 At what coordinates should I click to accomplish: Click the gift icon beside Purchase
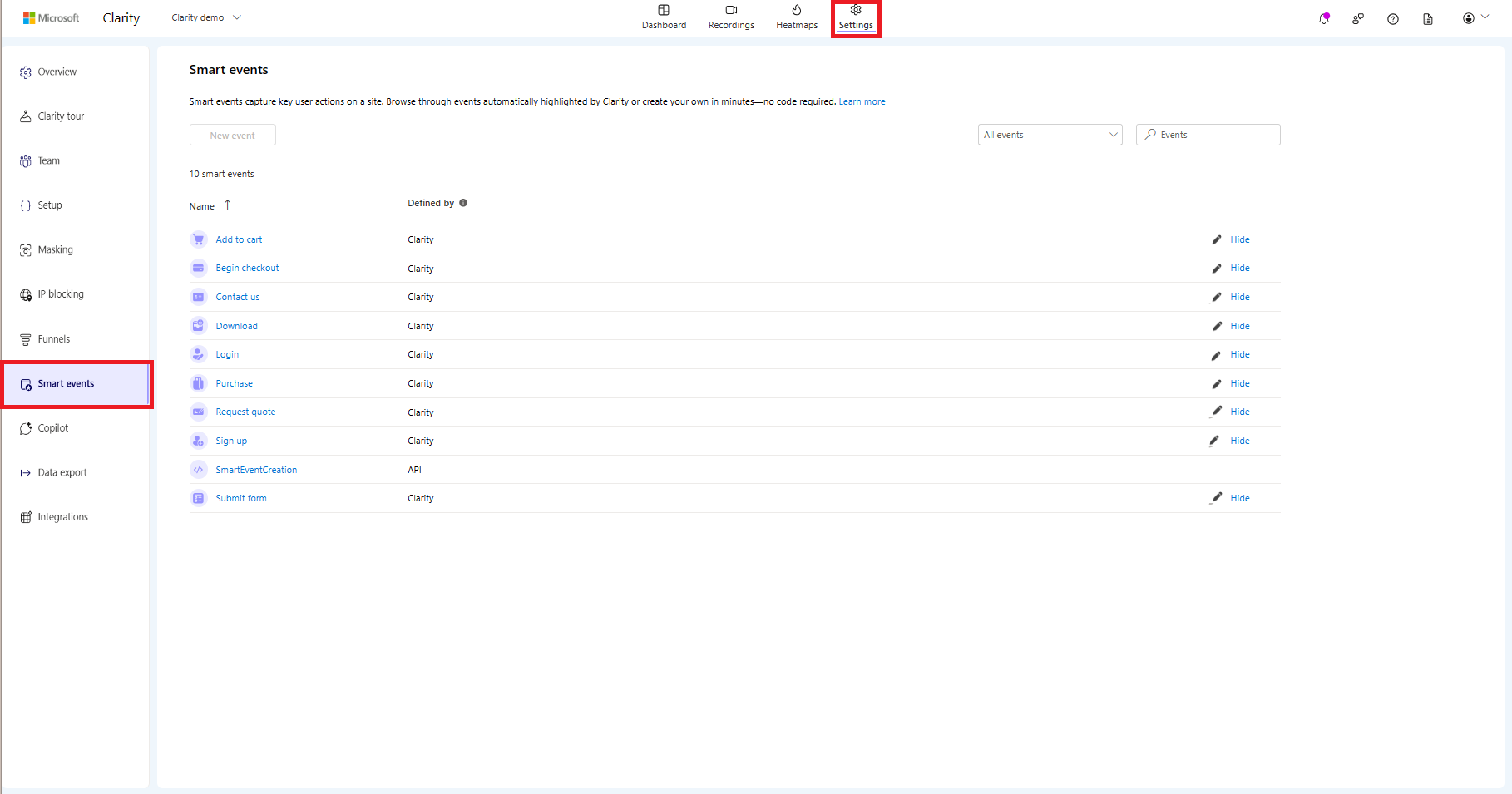(x=198, y=383)
